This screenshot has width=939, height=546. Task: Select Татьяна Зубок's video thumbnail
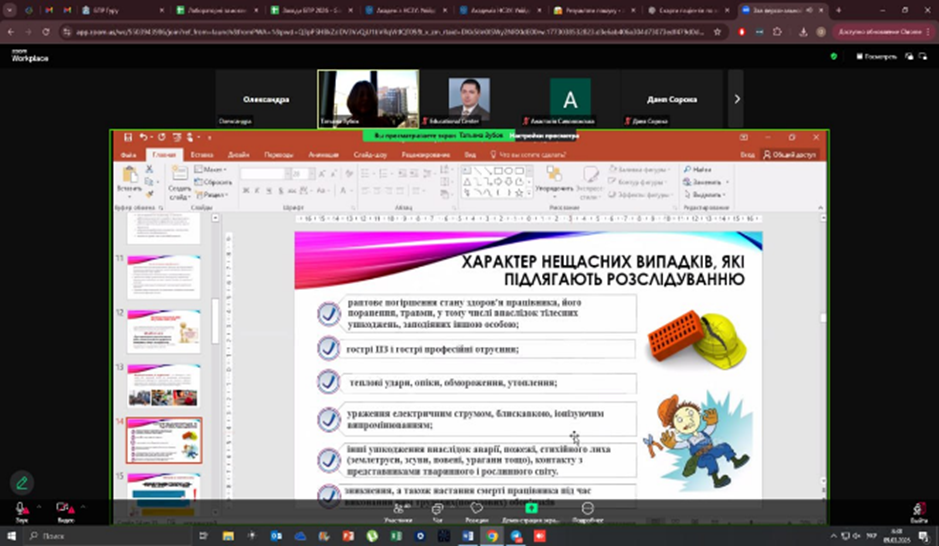click(x=368, y=98)
